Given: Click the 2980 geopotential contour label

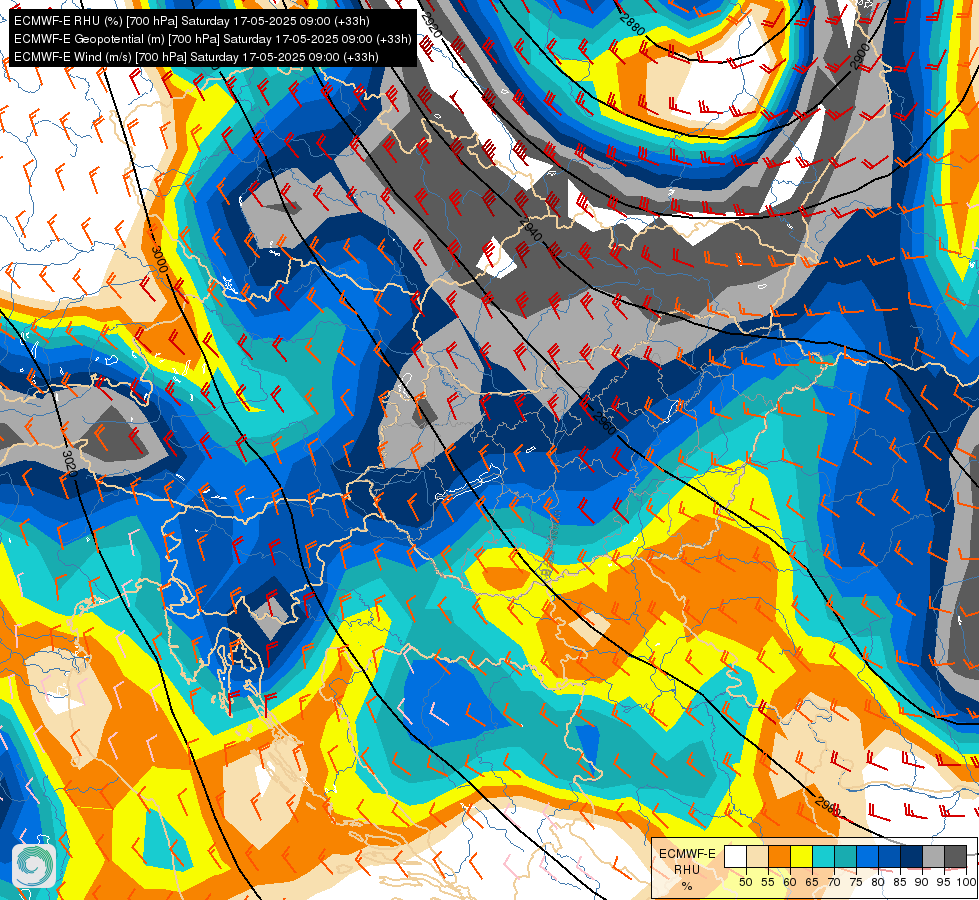Looking at the screenshot, I should pos(828,806).
